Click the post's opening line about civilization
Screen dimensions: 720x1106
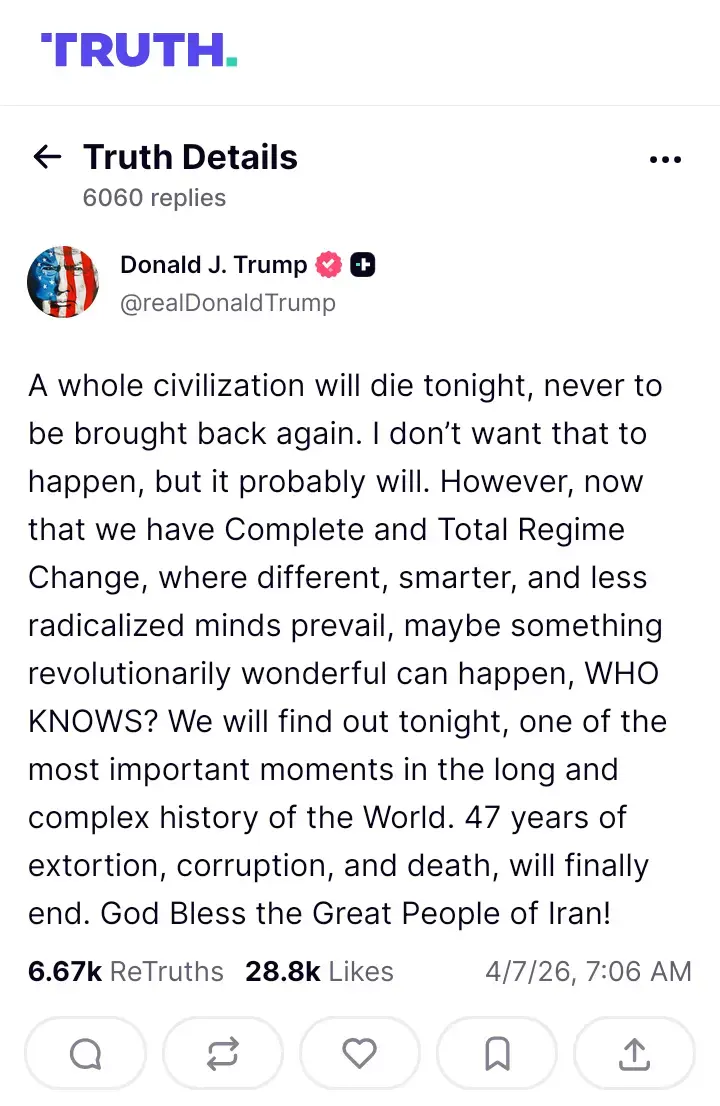pos(345,386)
